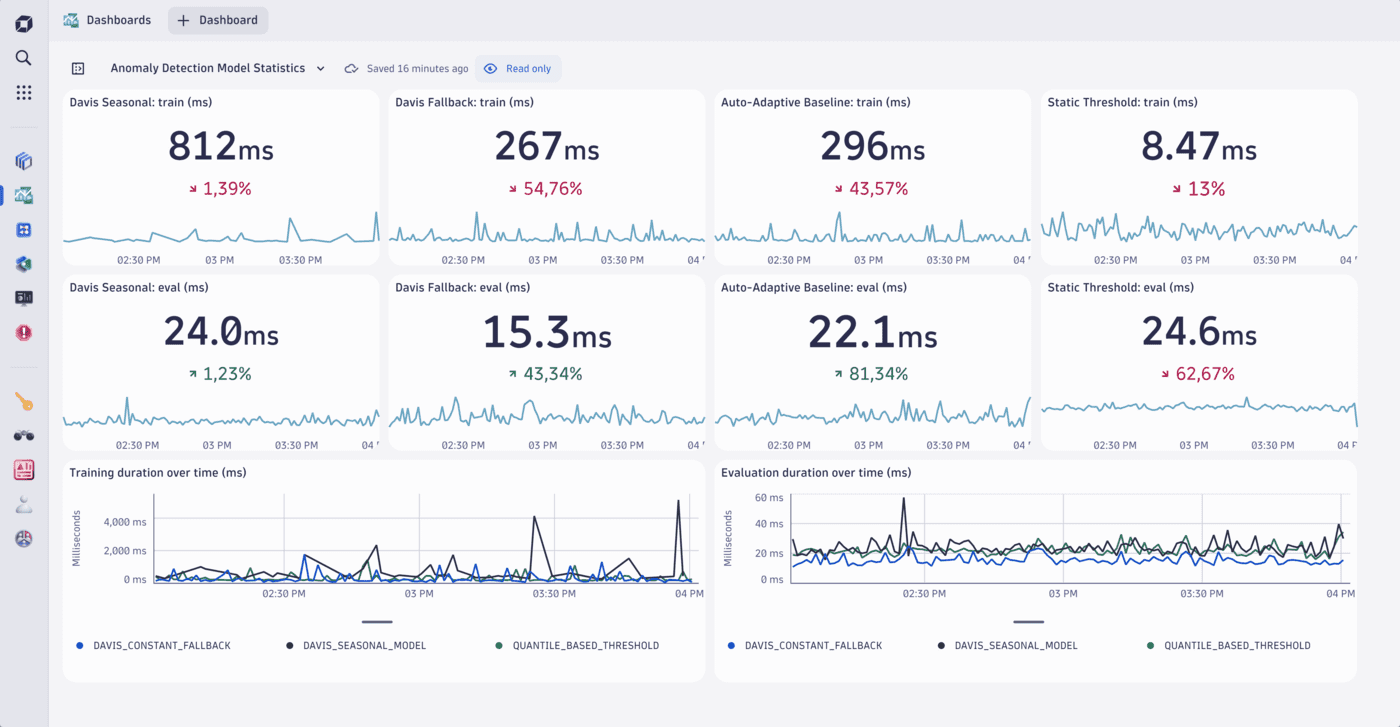Click the Read only button
The height and width of the screenshot is (727, 1400).
pyautogui.click(x=518, y=68)
